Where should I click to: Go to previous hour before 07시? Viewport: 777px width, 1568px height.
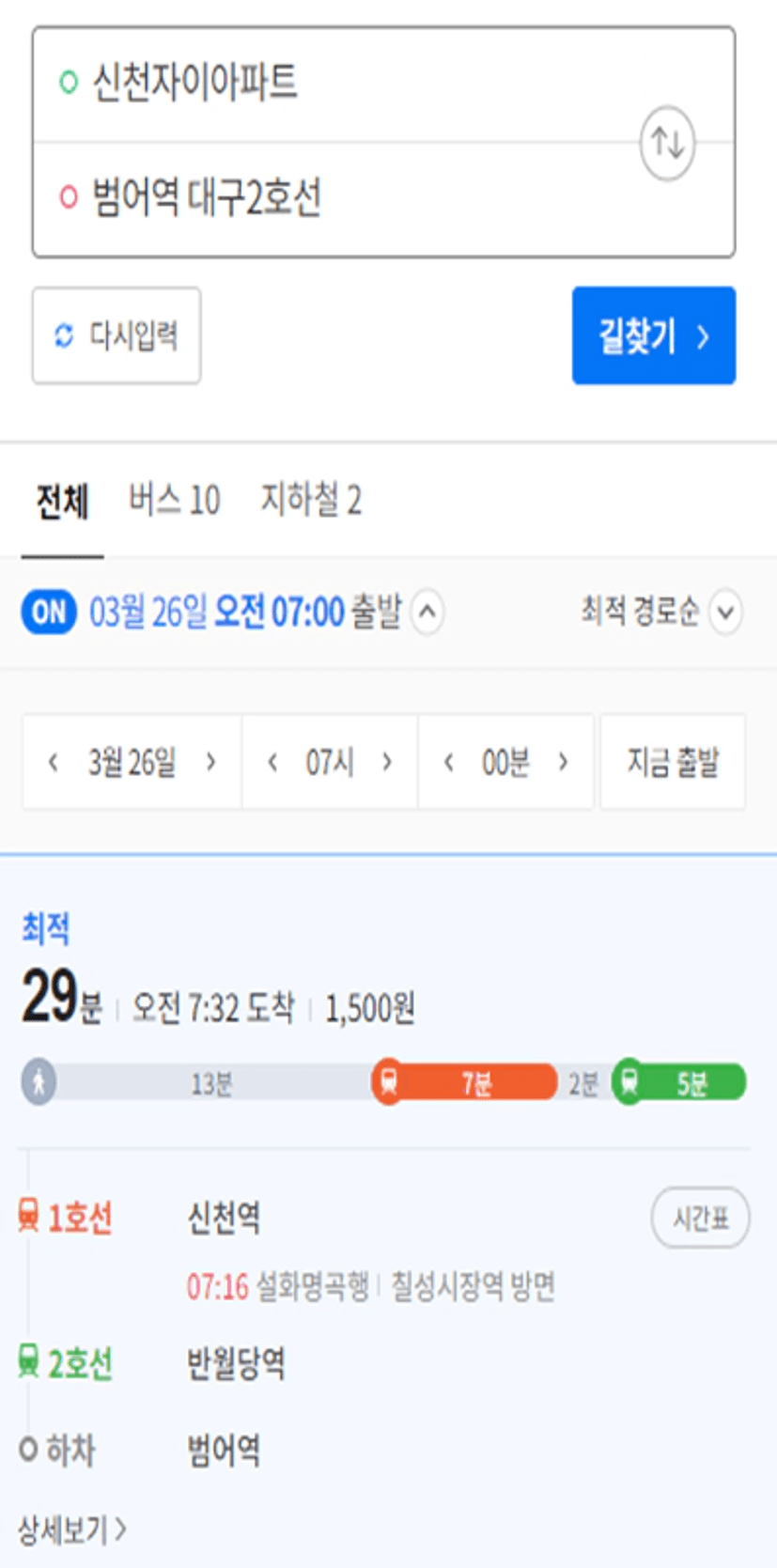coord(272,762)
